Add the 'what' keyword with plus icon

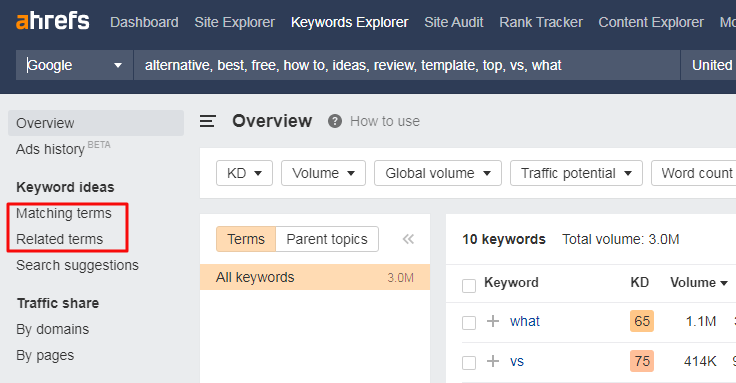tap(493, 321)
